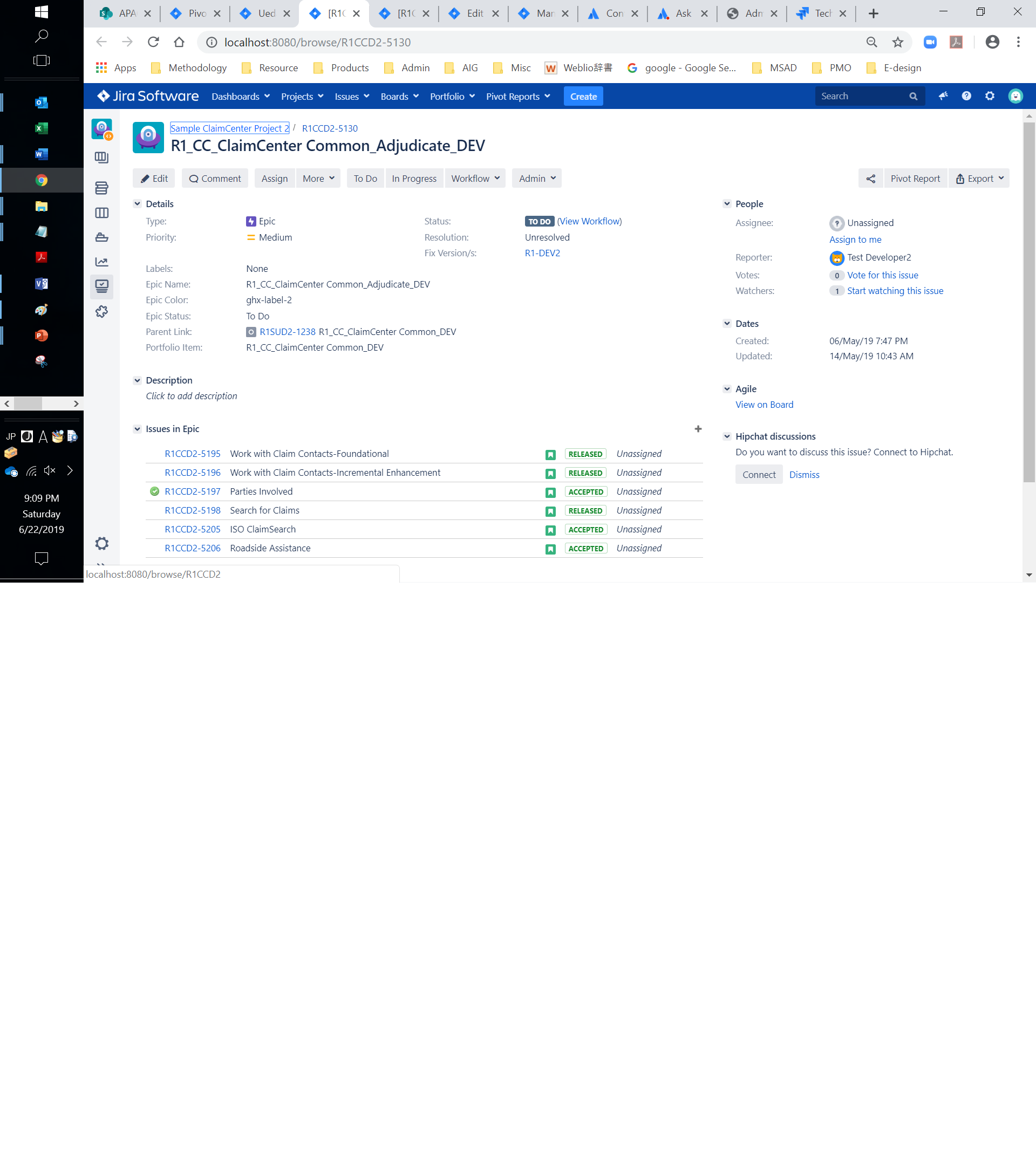This screenshot has height=1149, width=1036.
Task: Bookmark this page with star icon
Action: click(x=898, y=42)
